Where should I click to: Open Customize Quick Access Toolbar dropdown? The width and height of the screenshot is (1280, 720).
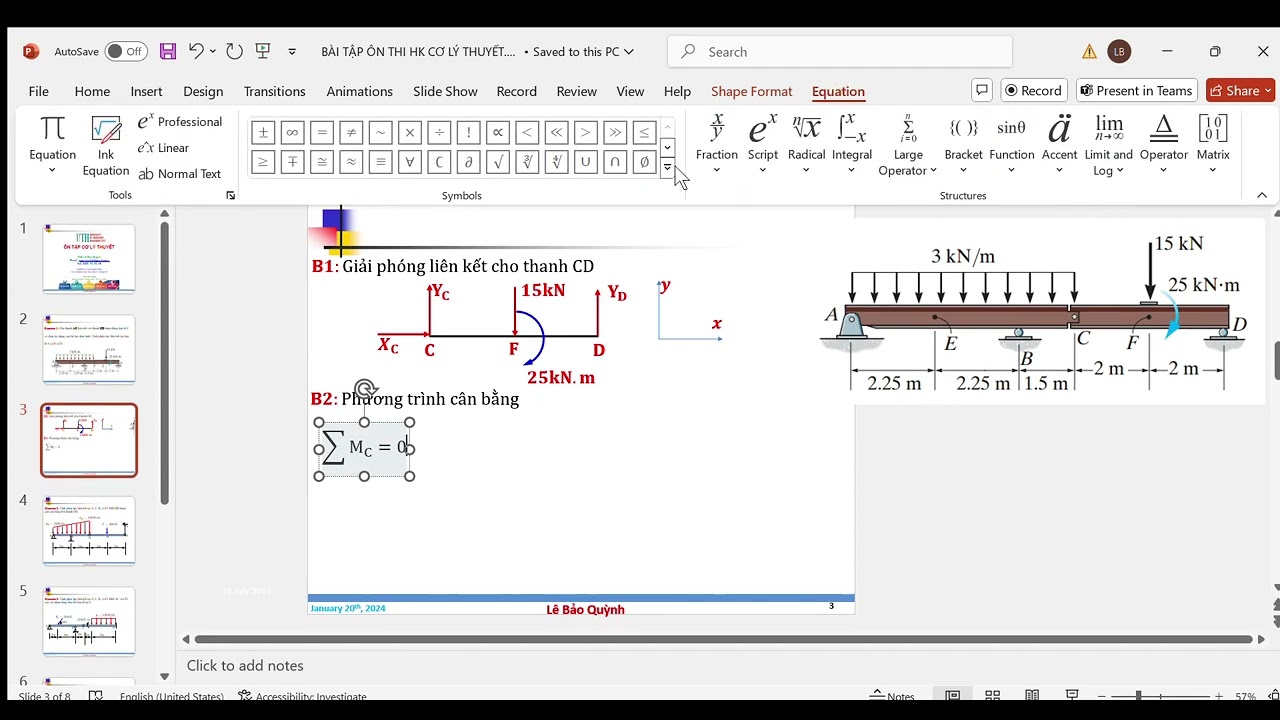click(292, 52)
